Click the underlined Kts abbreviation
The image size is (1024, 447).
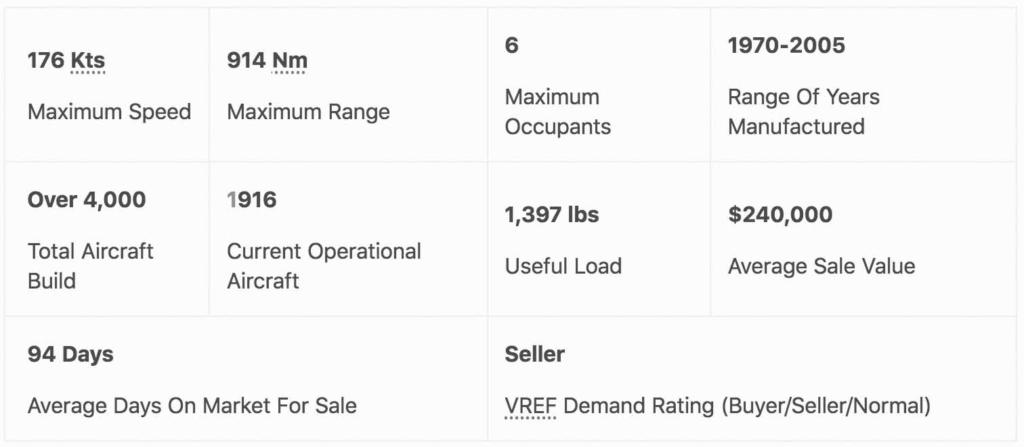click(x=88, y=61)
